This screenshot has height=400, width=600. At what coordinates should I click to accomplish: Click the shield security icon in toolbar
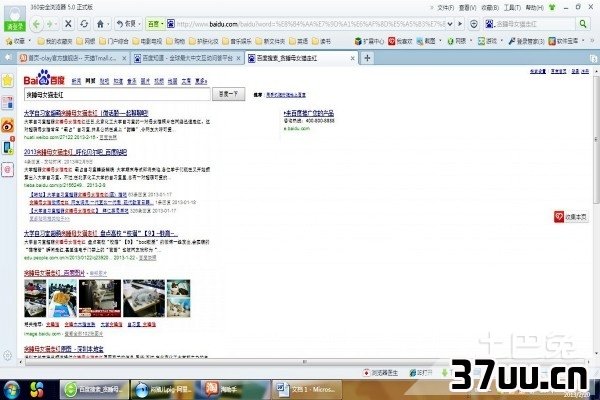(474, 24)
